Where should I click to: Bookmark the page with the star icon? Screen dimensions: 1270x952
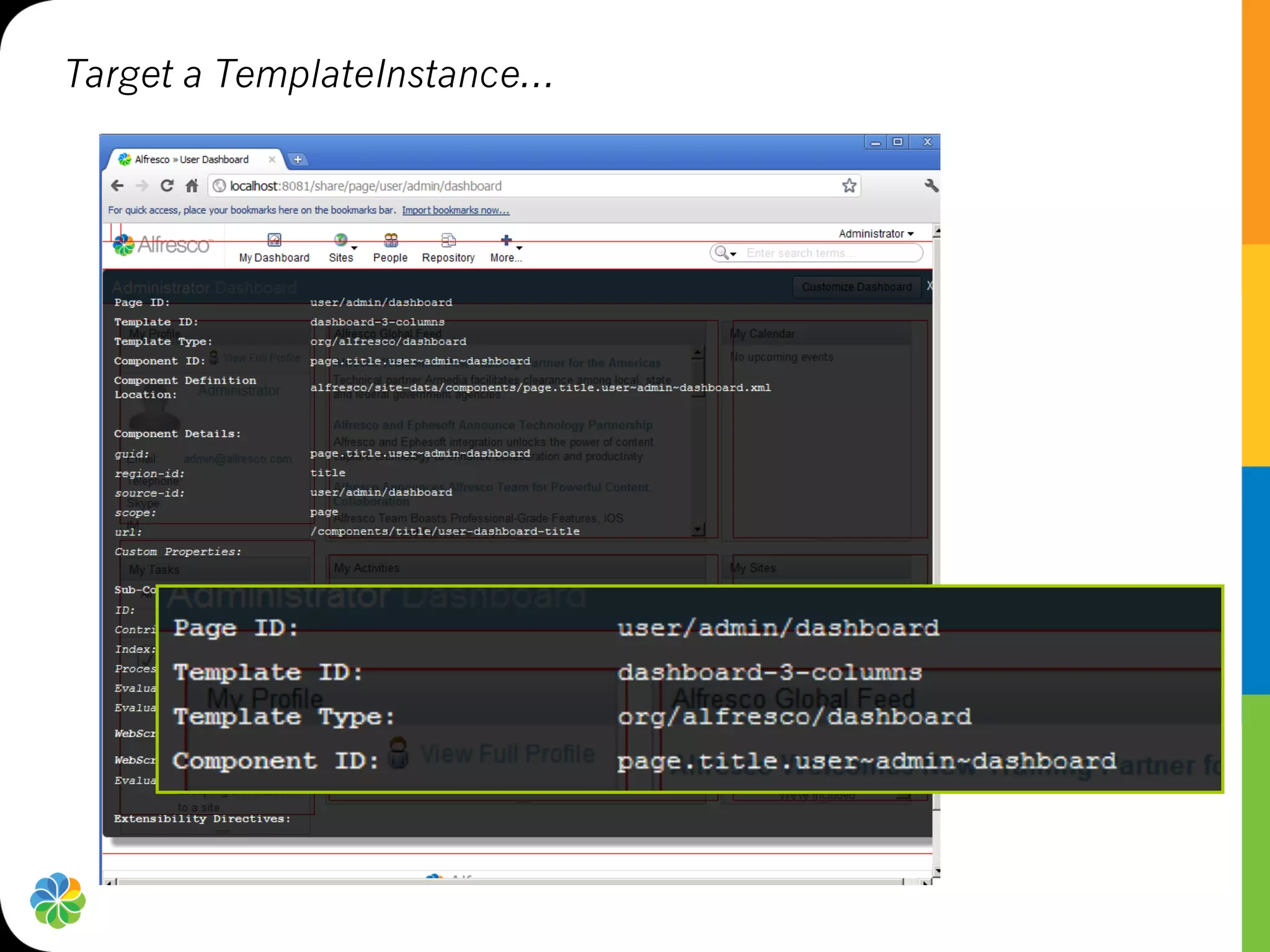[x=849, y=185]
